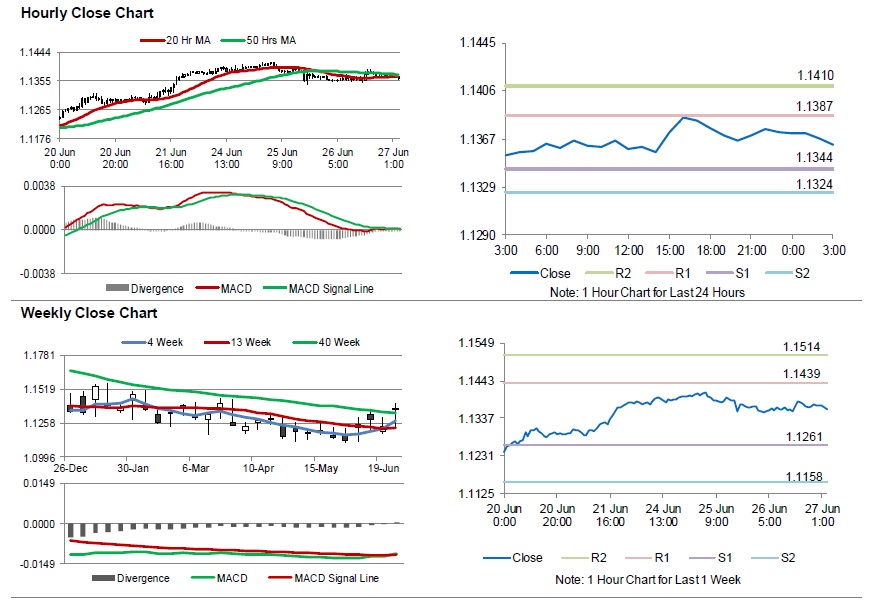Click the 1.1265 y-axis value

[35, 110]
